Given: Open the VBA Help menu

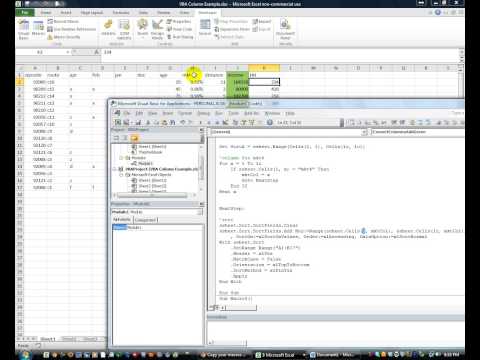Looking at the screenshot, I should pos(290,114).
